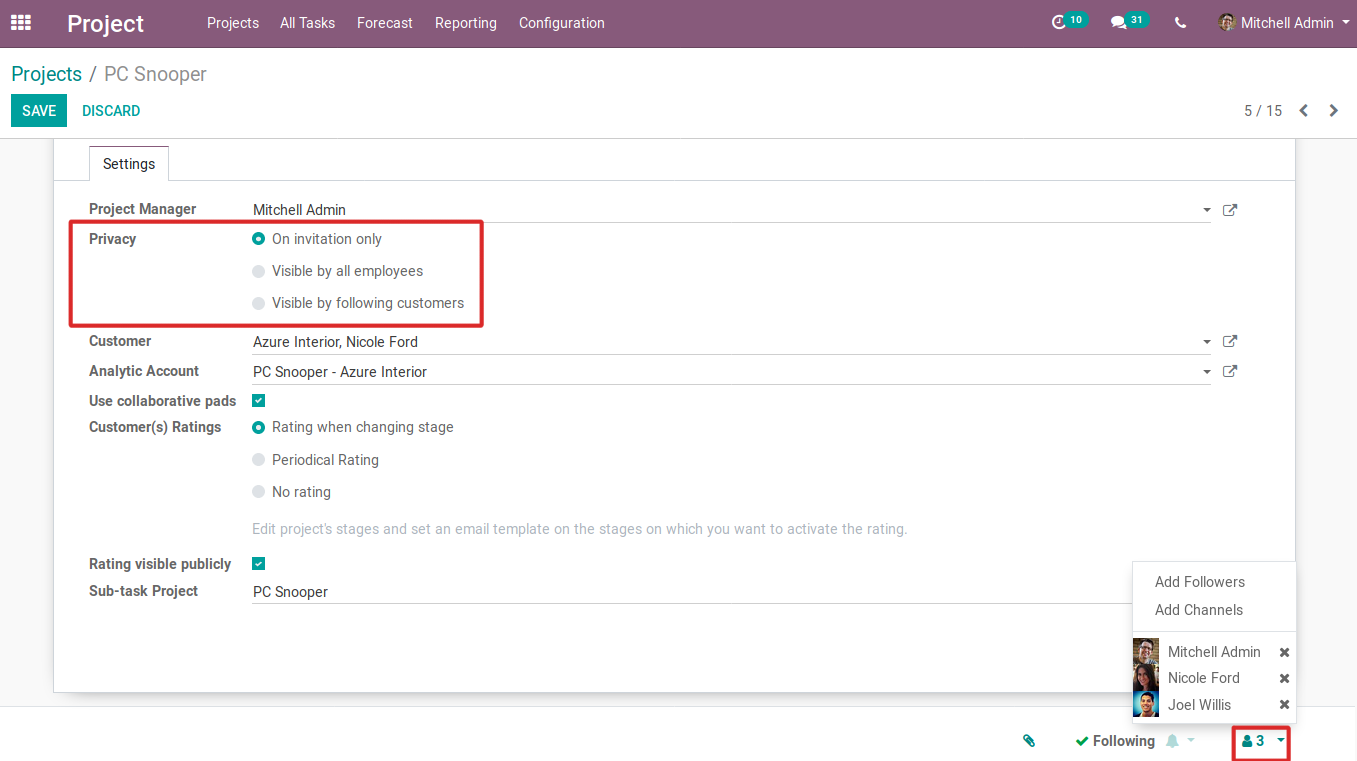Click the Privacy field label

[x=113, y=239]
